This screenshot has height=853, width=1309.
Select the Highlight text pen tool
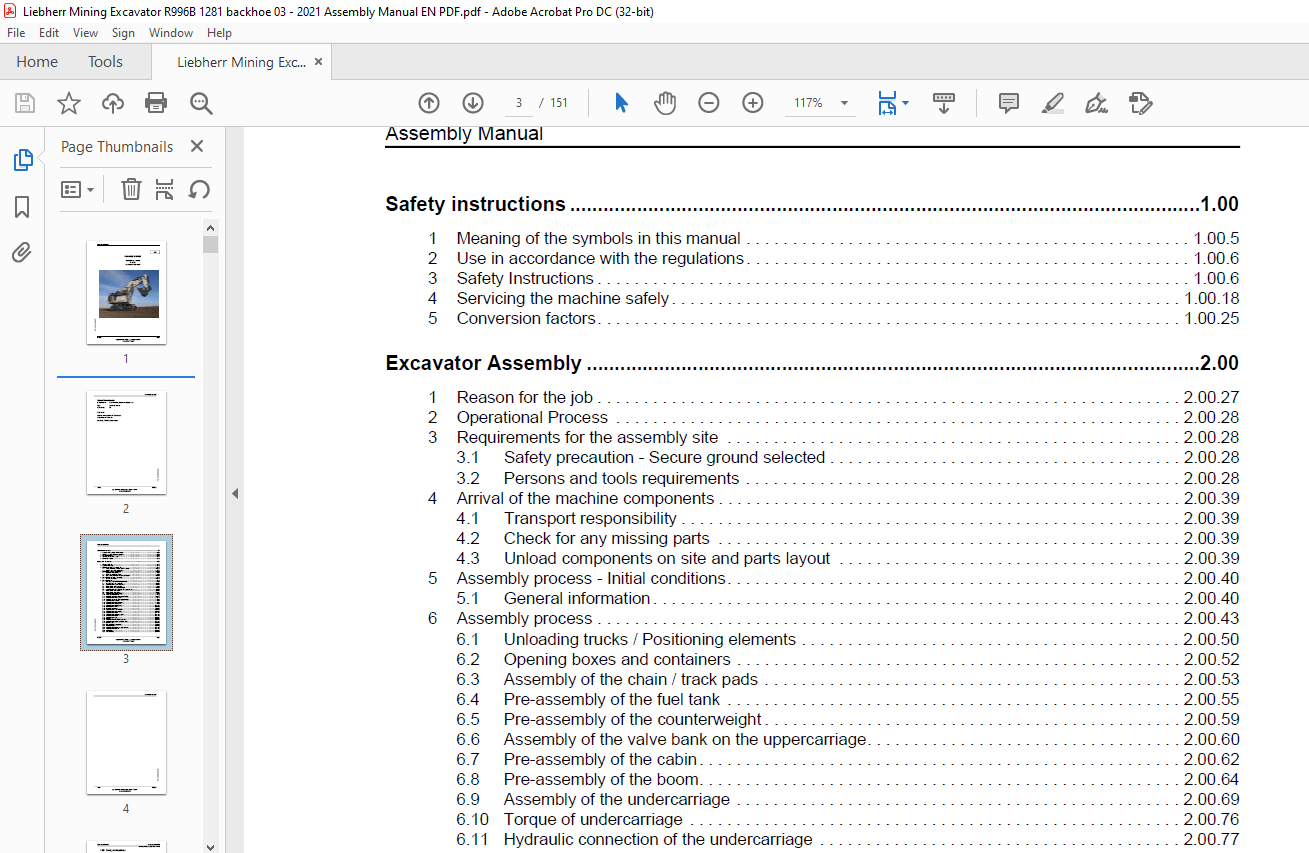coord(1052,103)
